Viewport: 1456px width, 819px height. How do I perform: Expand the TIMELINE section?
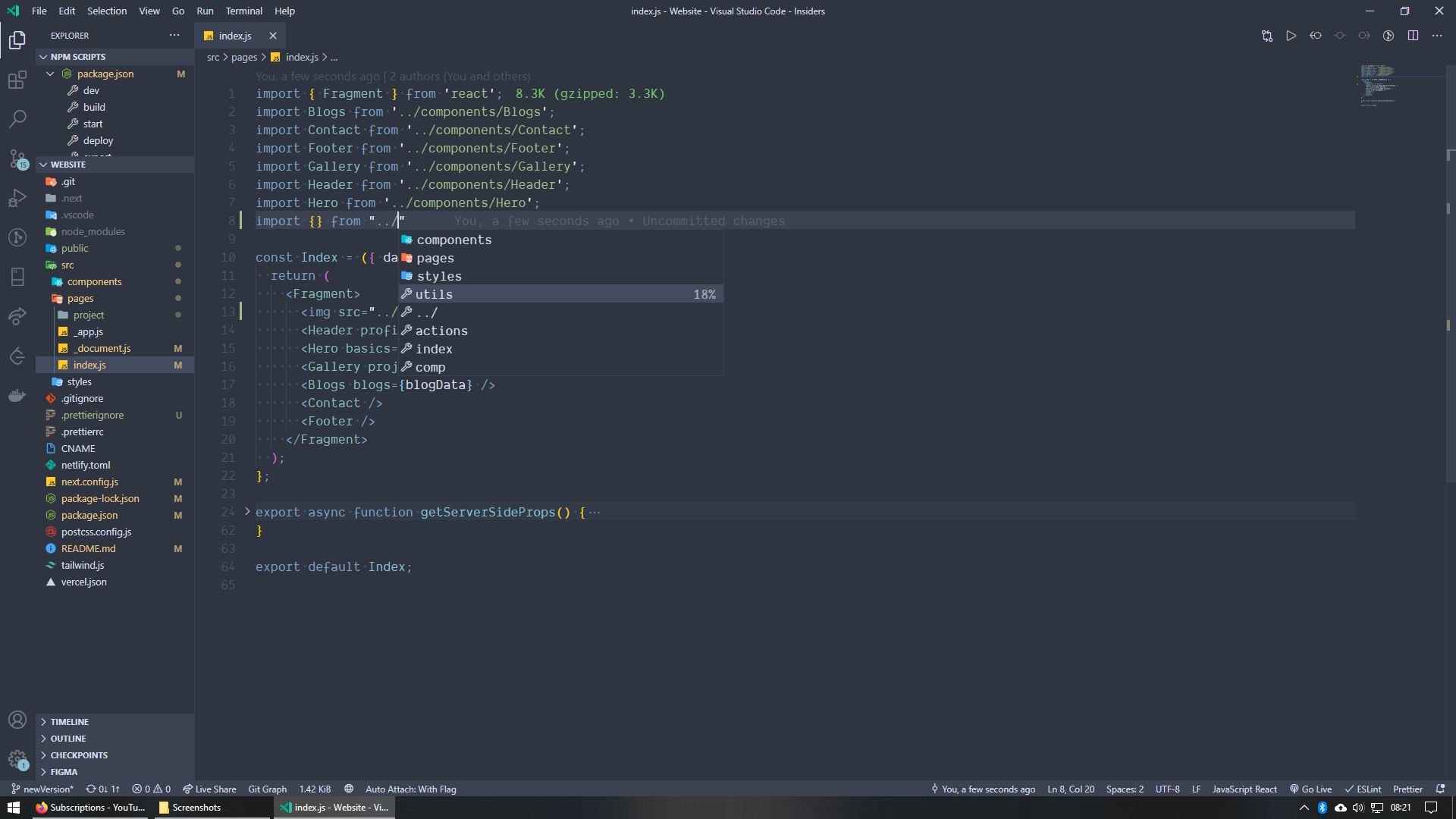(x=68, y=721)
